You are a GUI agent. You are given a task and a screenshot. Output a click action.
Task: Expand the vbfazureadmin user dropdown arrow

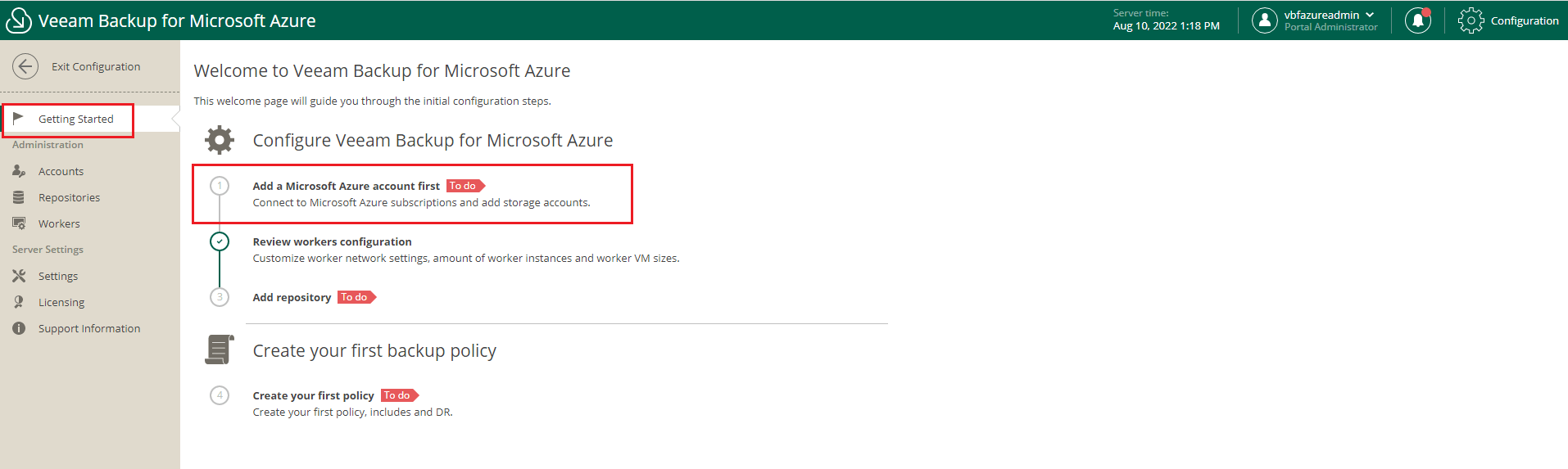pos(1370,15)
